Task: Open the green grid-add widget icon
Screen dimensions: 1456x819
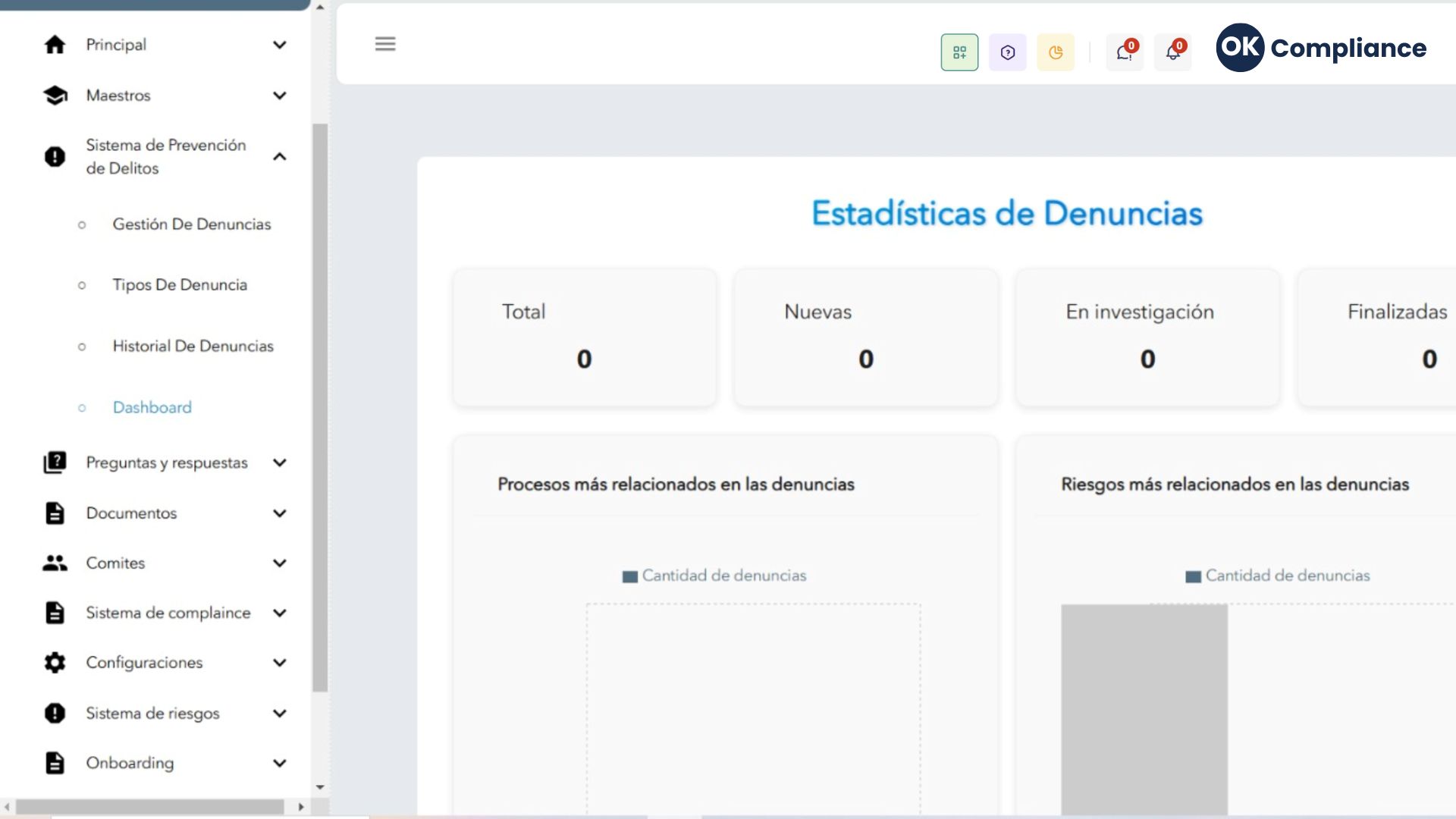Action: (x=959, y=52)
